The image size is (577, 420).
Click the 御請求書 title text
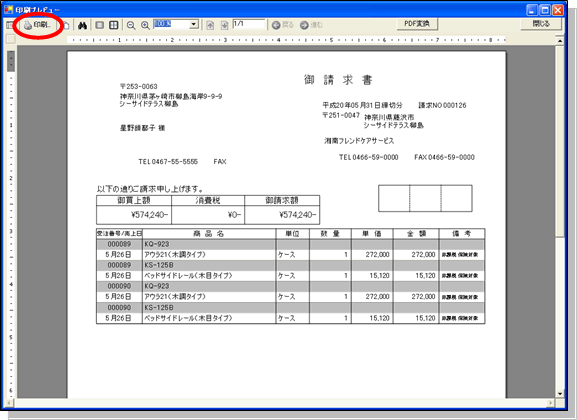point(338,80)
